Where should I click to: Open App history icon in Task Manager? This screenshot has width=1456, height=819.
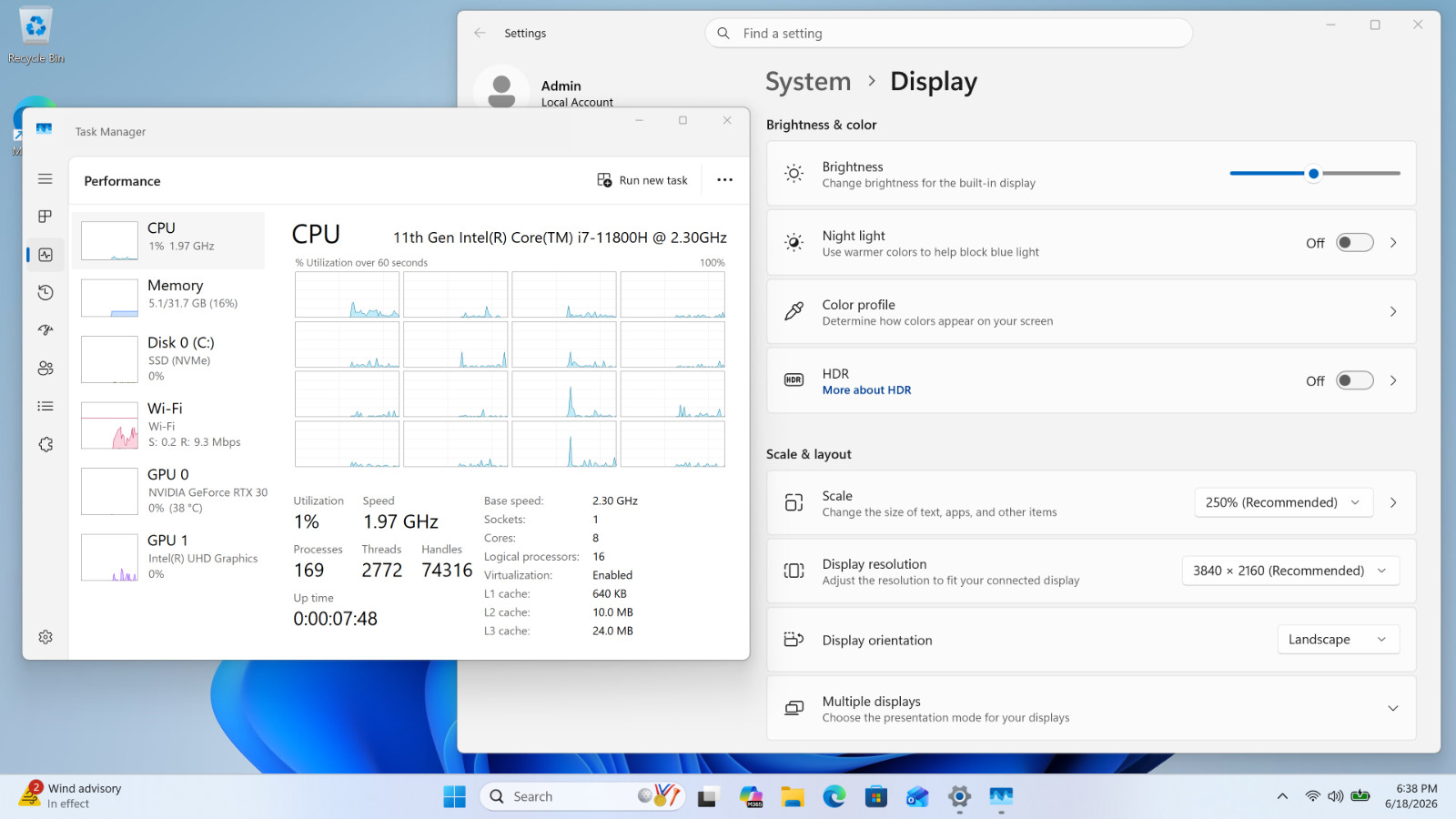tap(45, 292)
